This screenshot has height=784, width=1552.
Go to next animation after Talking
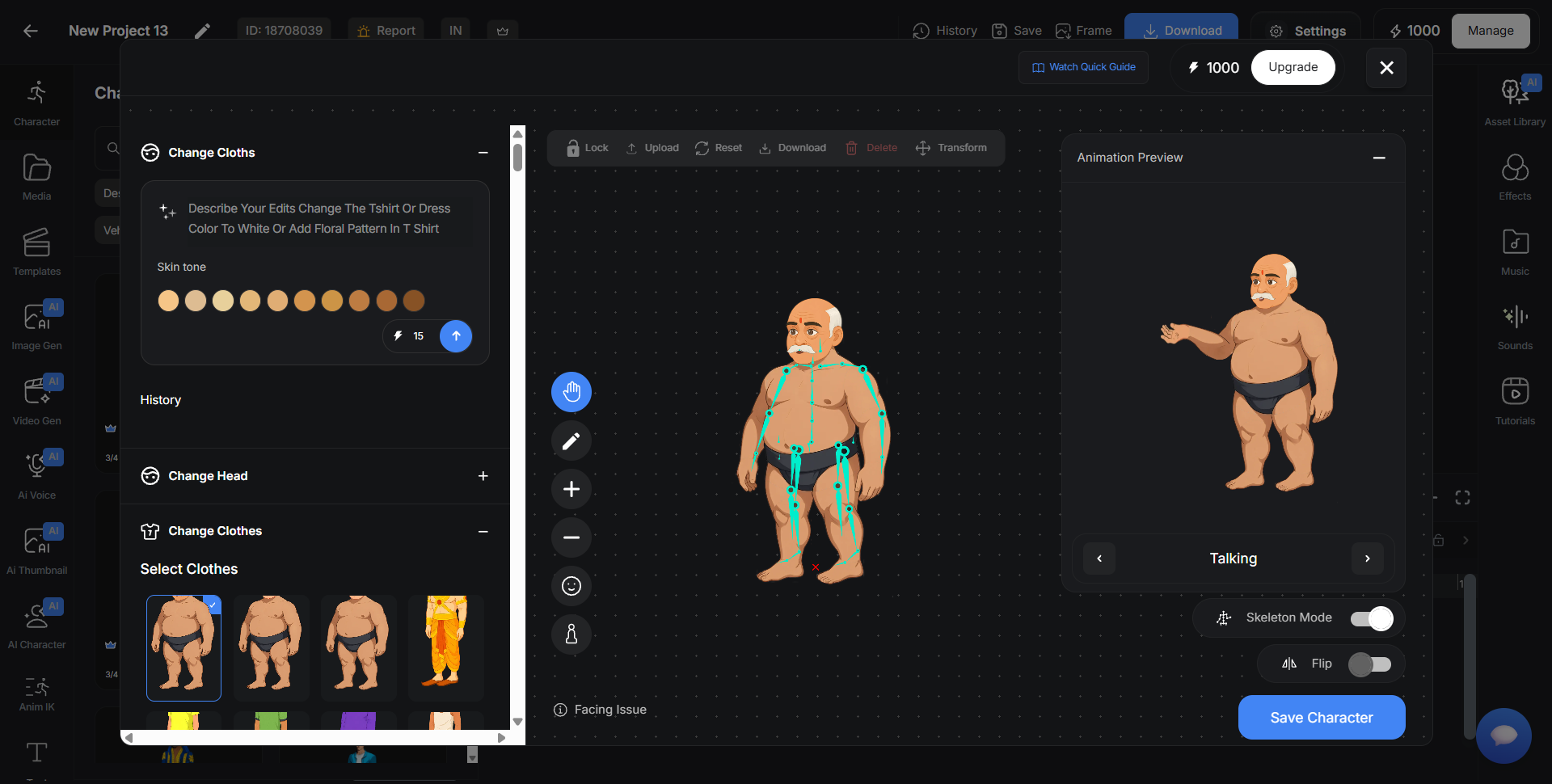click(1367, 558)
